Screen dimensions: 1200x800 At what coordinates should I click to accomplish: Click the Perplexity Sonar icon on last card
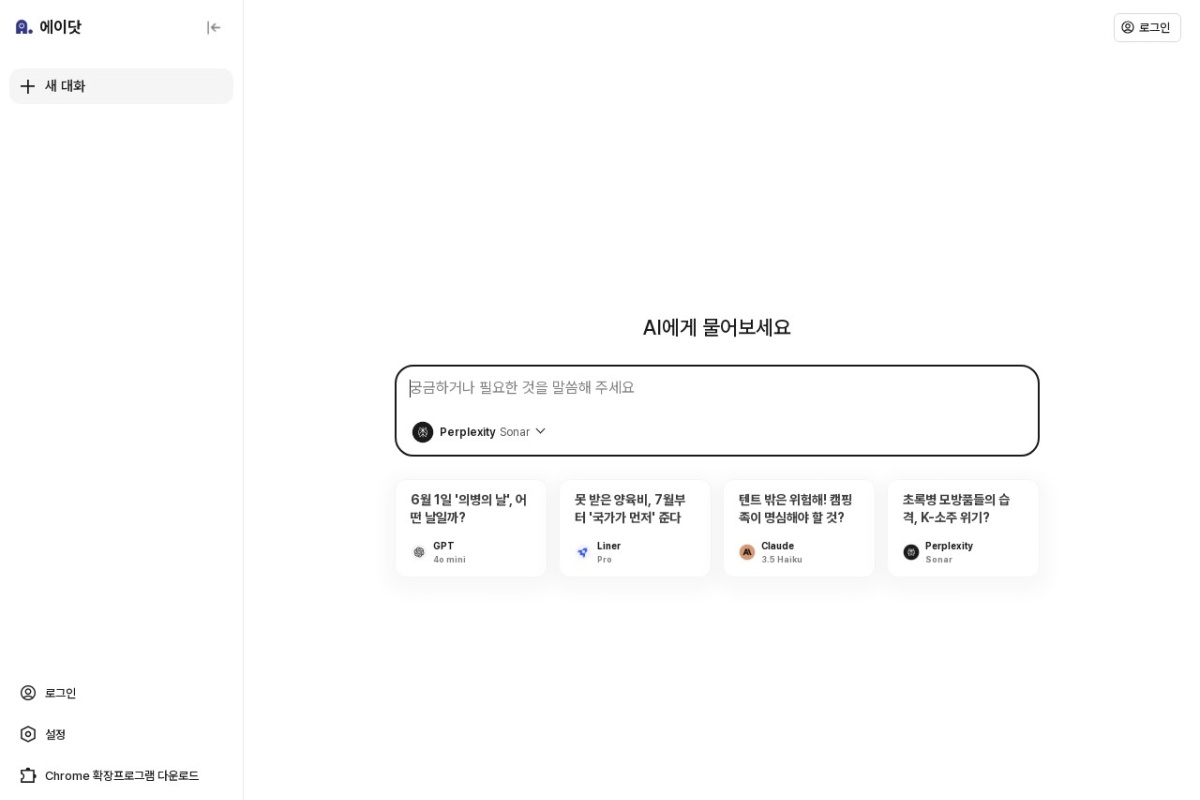[x=911, y=552]
